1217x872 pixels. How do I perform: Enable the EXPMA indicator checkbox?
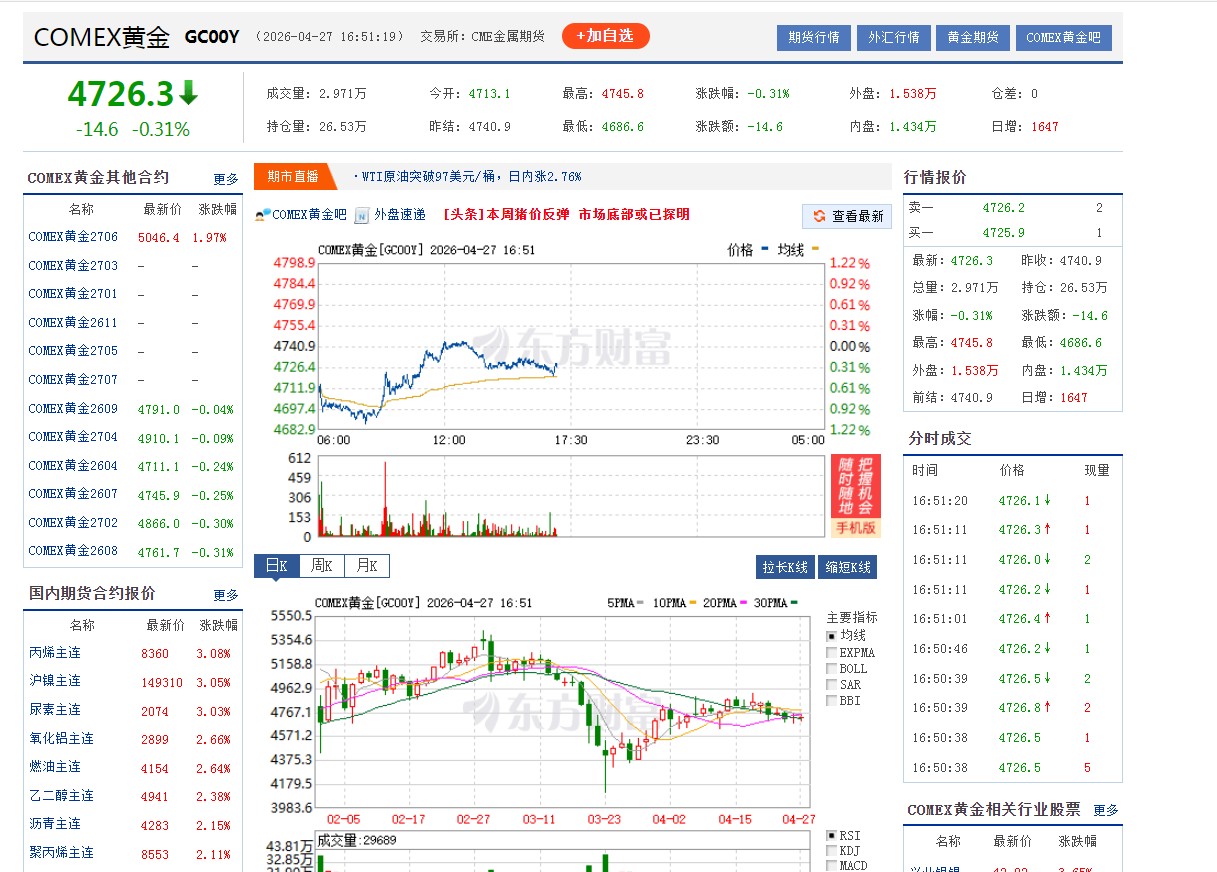(x=830, y=651)
